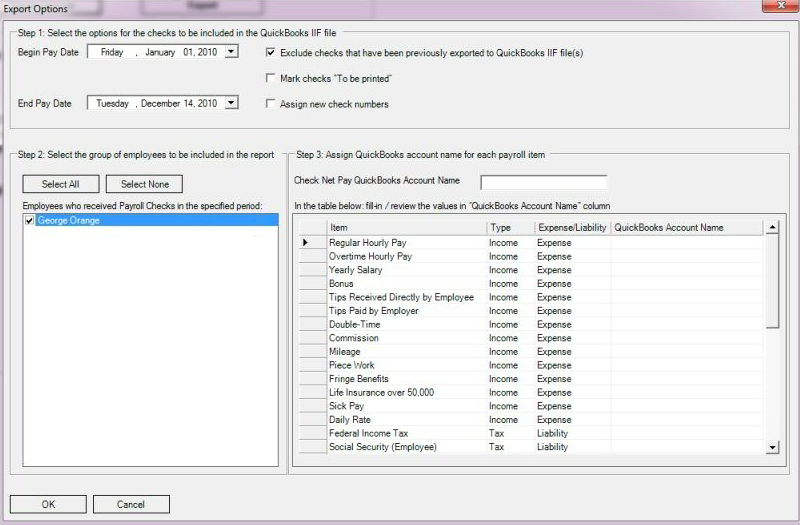Click QuickBooks Account Name column header
The image size is (800, 525).
[687, 228]
